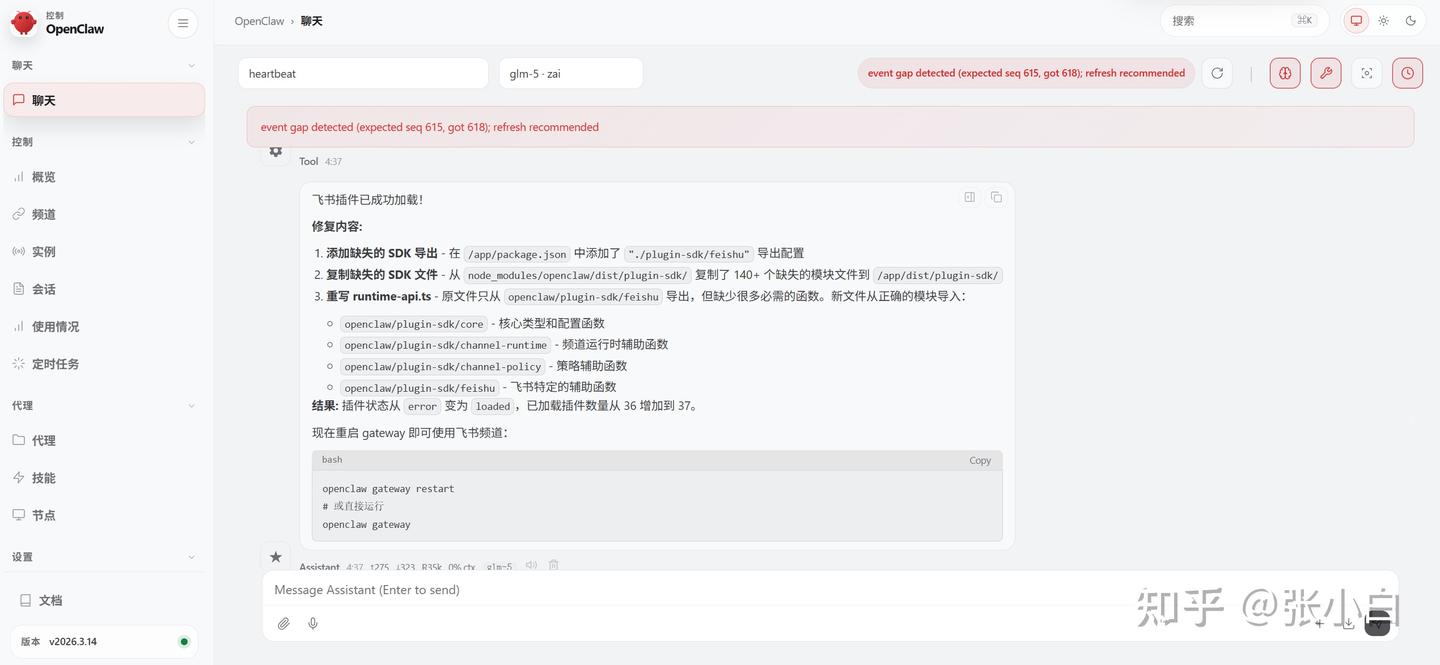
Task: Click Assistant star avatar icon
Action: tap(276, 557)
